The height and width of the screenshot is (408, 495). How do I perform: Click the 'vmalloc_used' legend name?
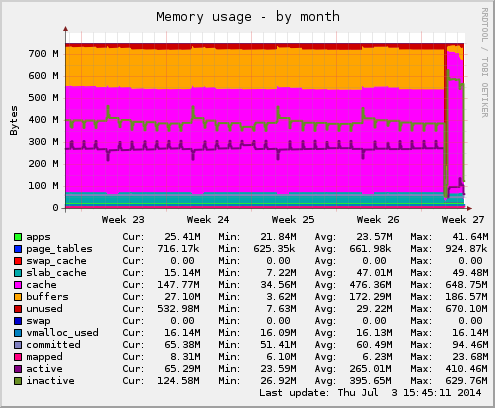62,333
